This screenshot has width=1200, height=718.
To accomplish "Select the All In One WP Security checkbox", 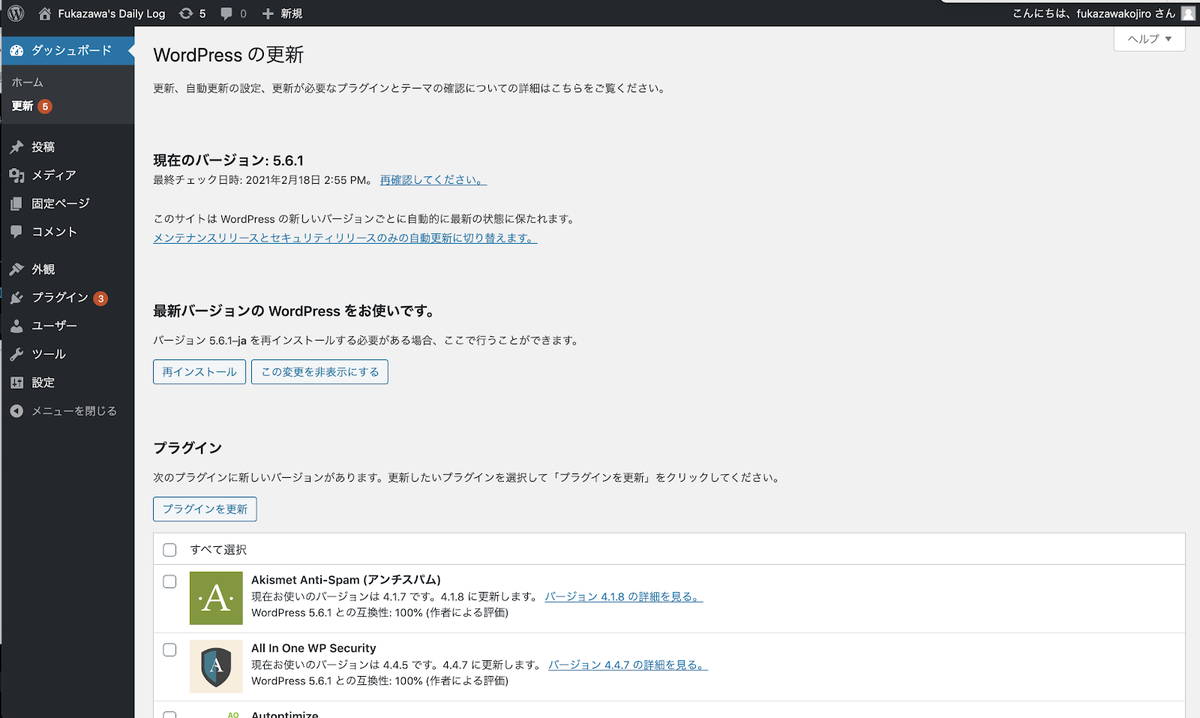I will [169, 649].
